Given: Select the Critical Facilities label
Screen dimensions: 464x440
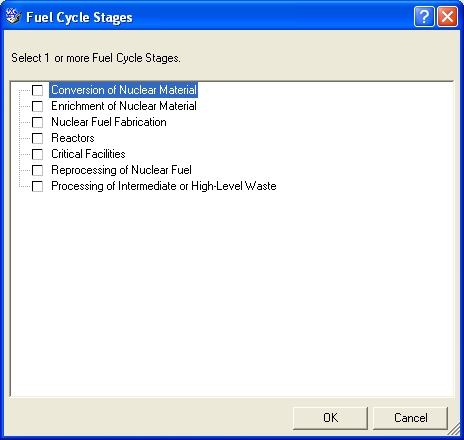Looking at the screenshot, I should click(x=88, y=154).
